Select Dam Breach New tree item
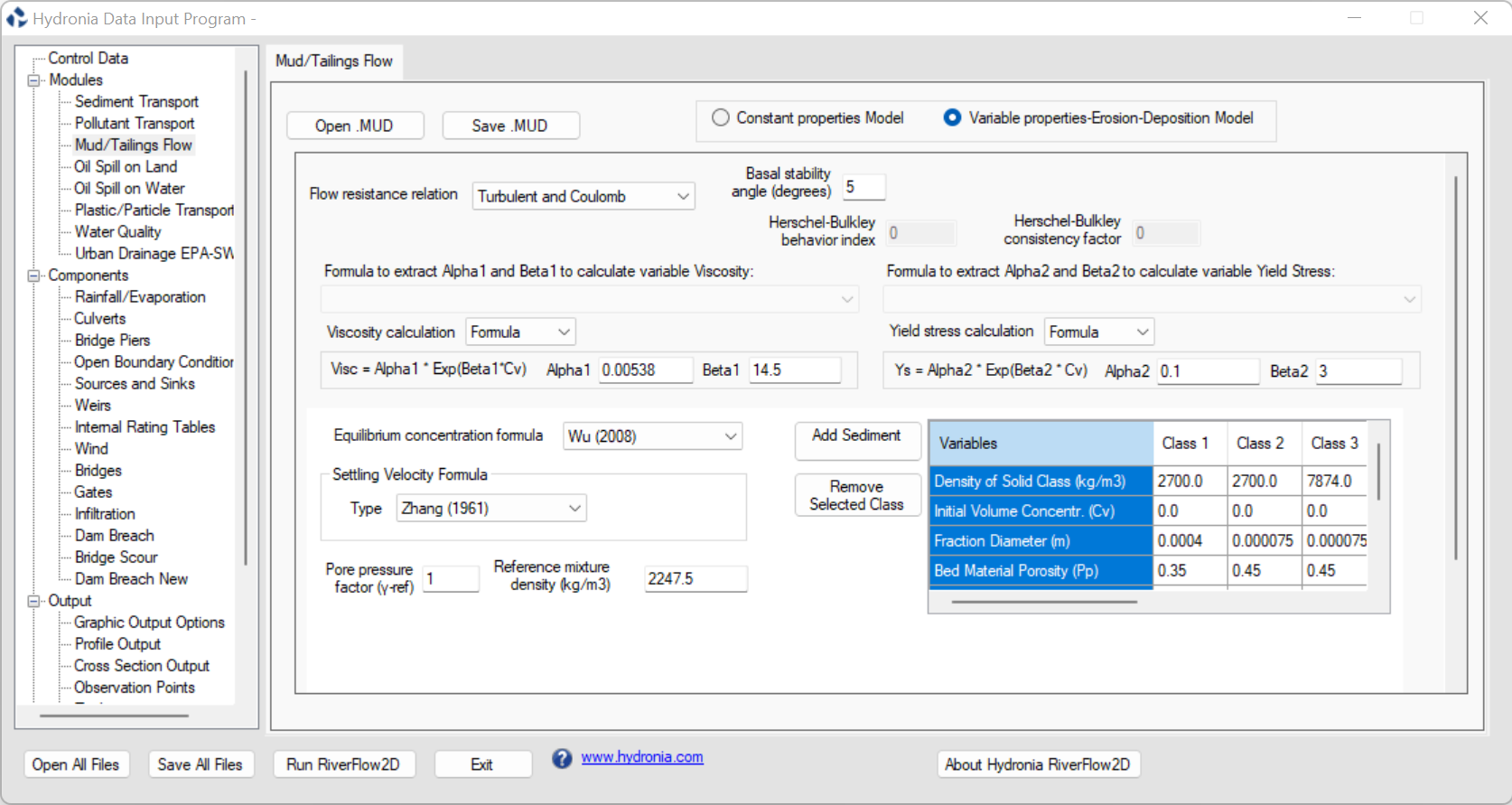The width and height of the screenshot is (1512, 805). point(131,578)
